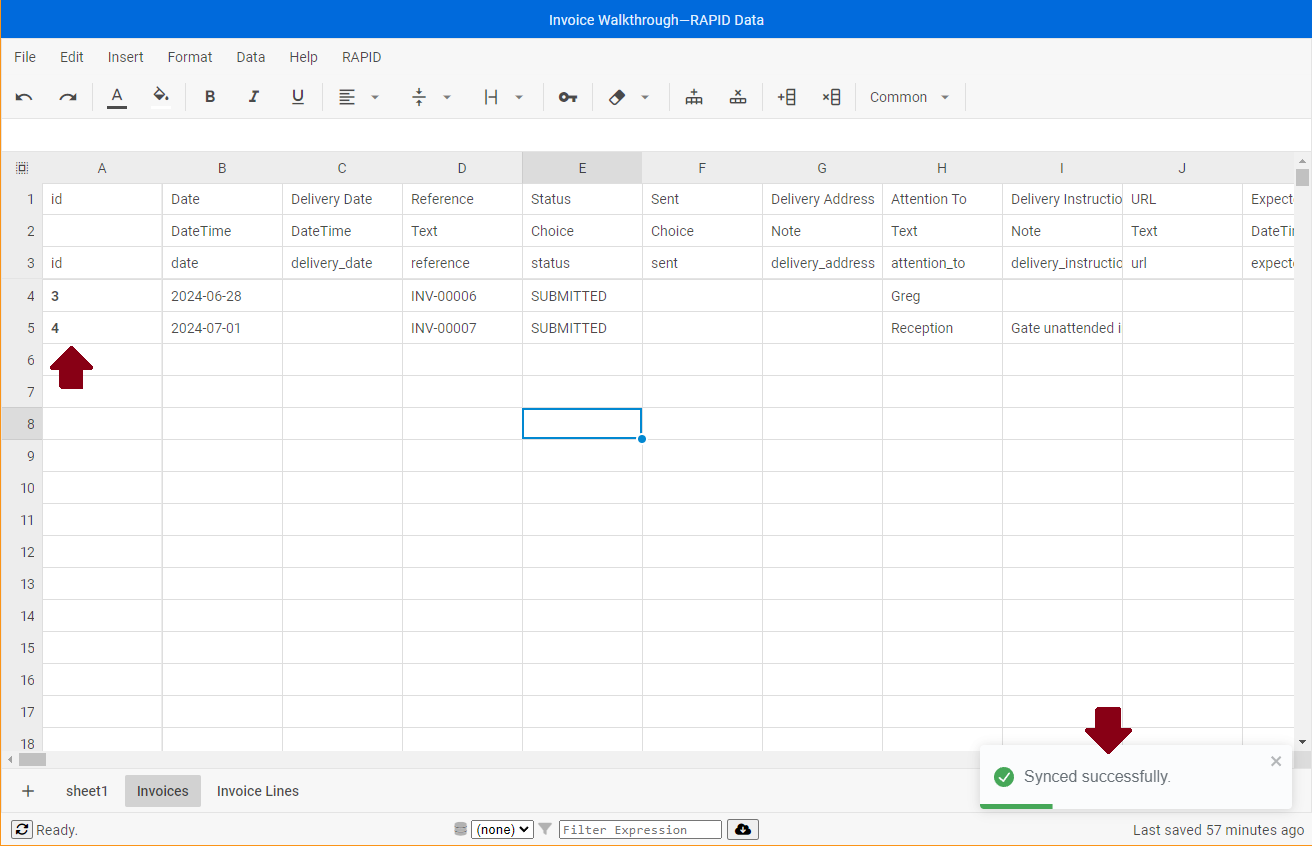1312x846 pixels.
Task: Click the formula bar input
Action: click(x=656, y=134)
